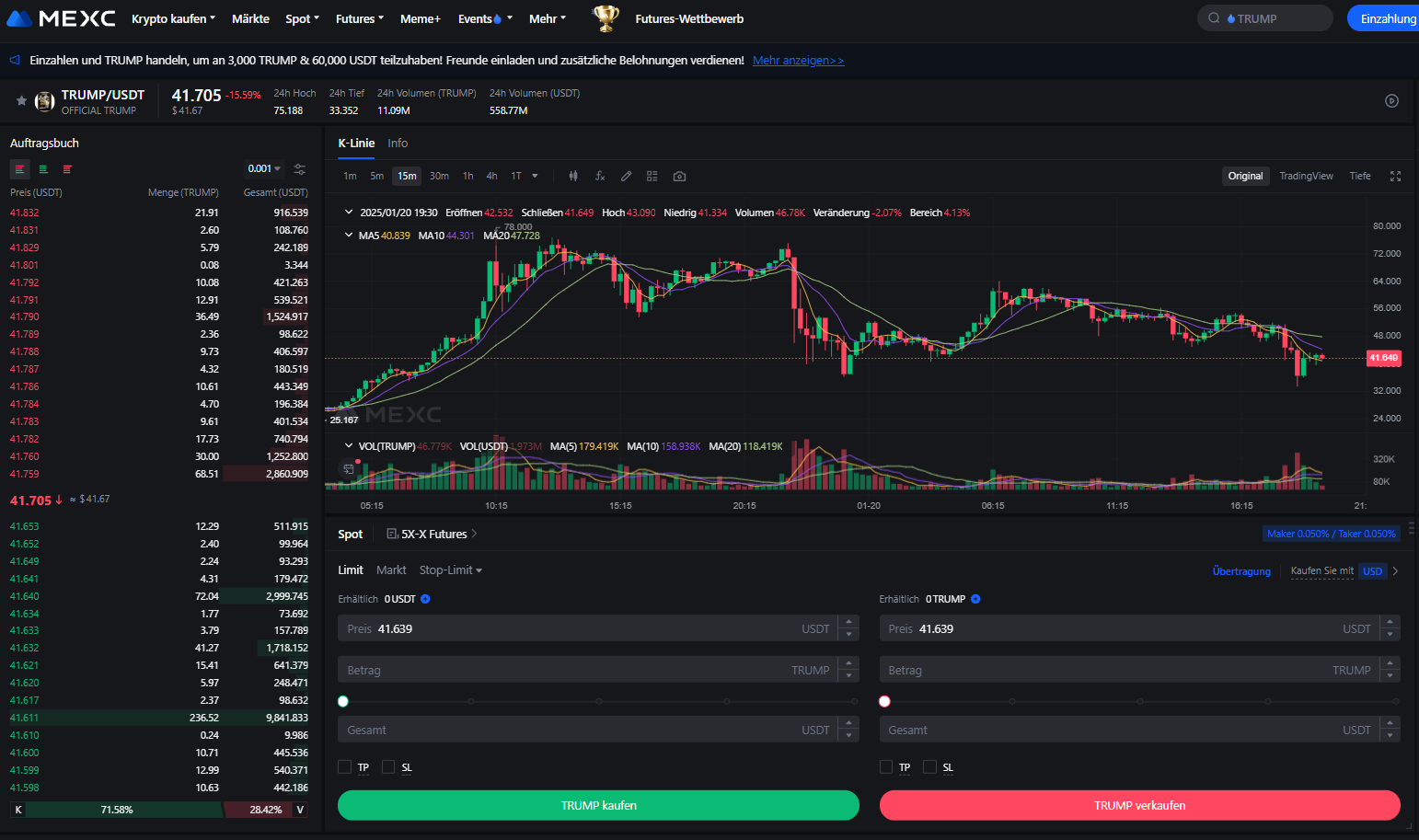The width and height of the screenshot is (1419, 840).
Task: Open the 0.001 price precision dropdown
Action: coord(264,168)
